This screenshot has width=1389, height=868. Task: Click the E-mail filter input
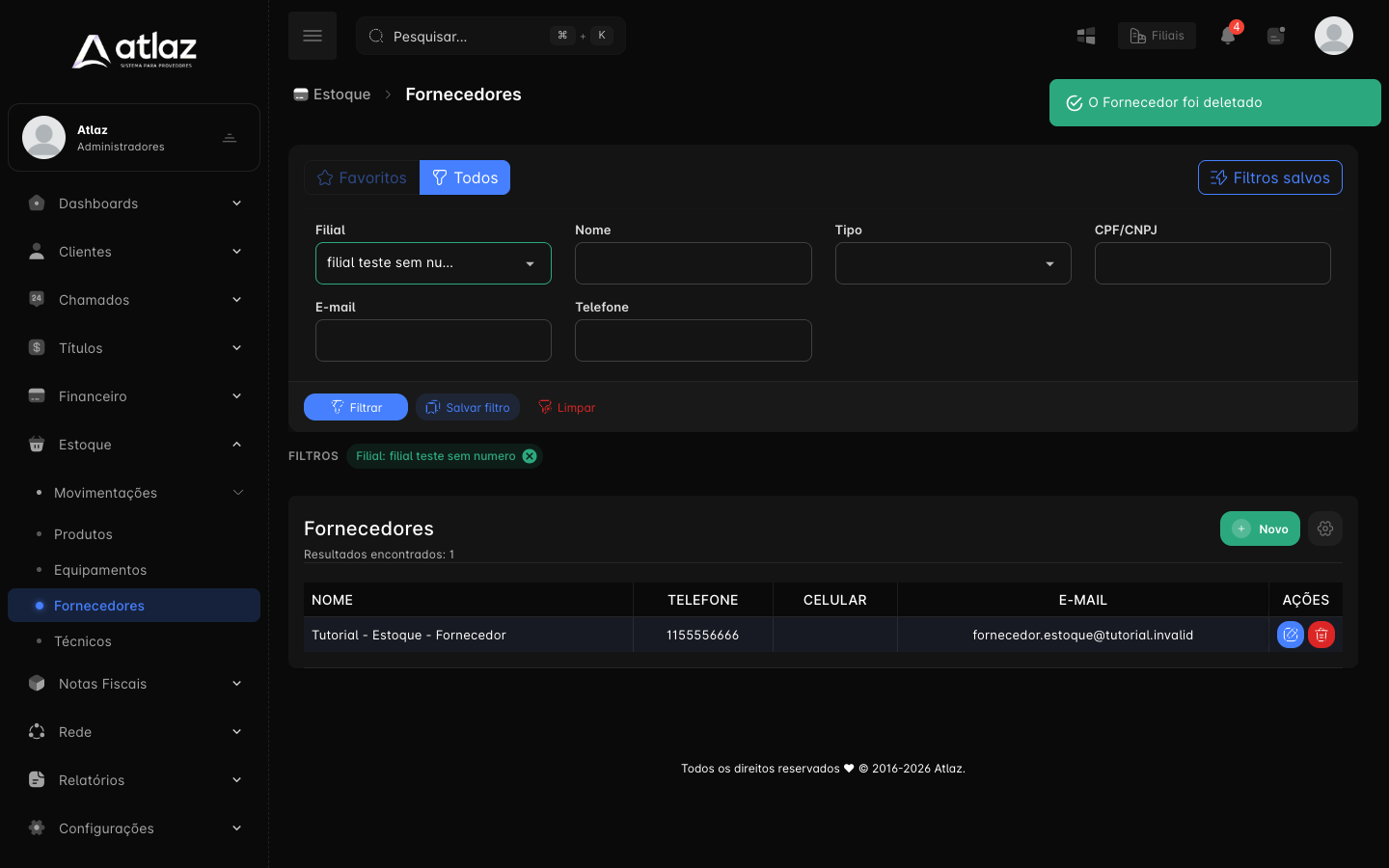click(433, 340)
